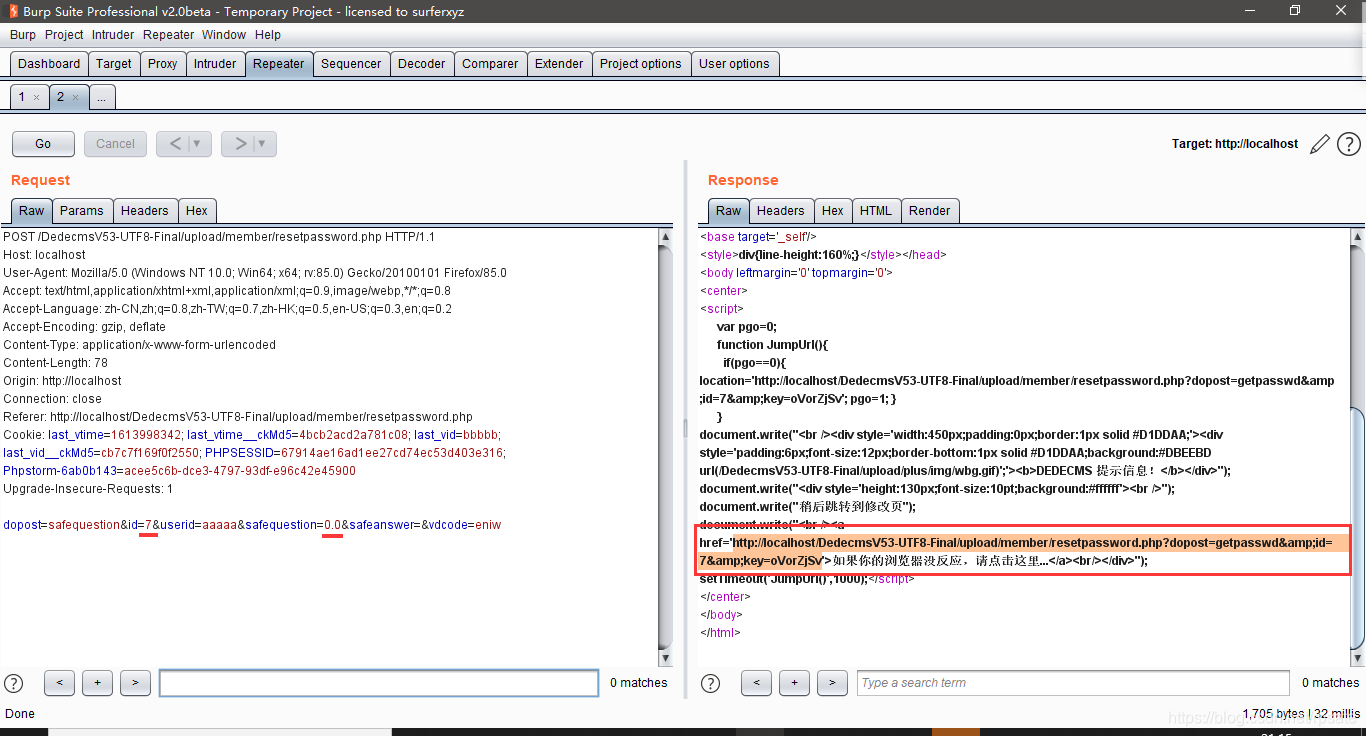Select Request Headers view tab
This screenshot has height=736, width=1366.
145,211
